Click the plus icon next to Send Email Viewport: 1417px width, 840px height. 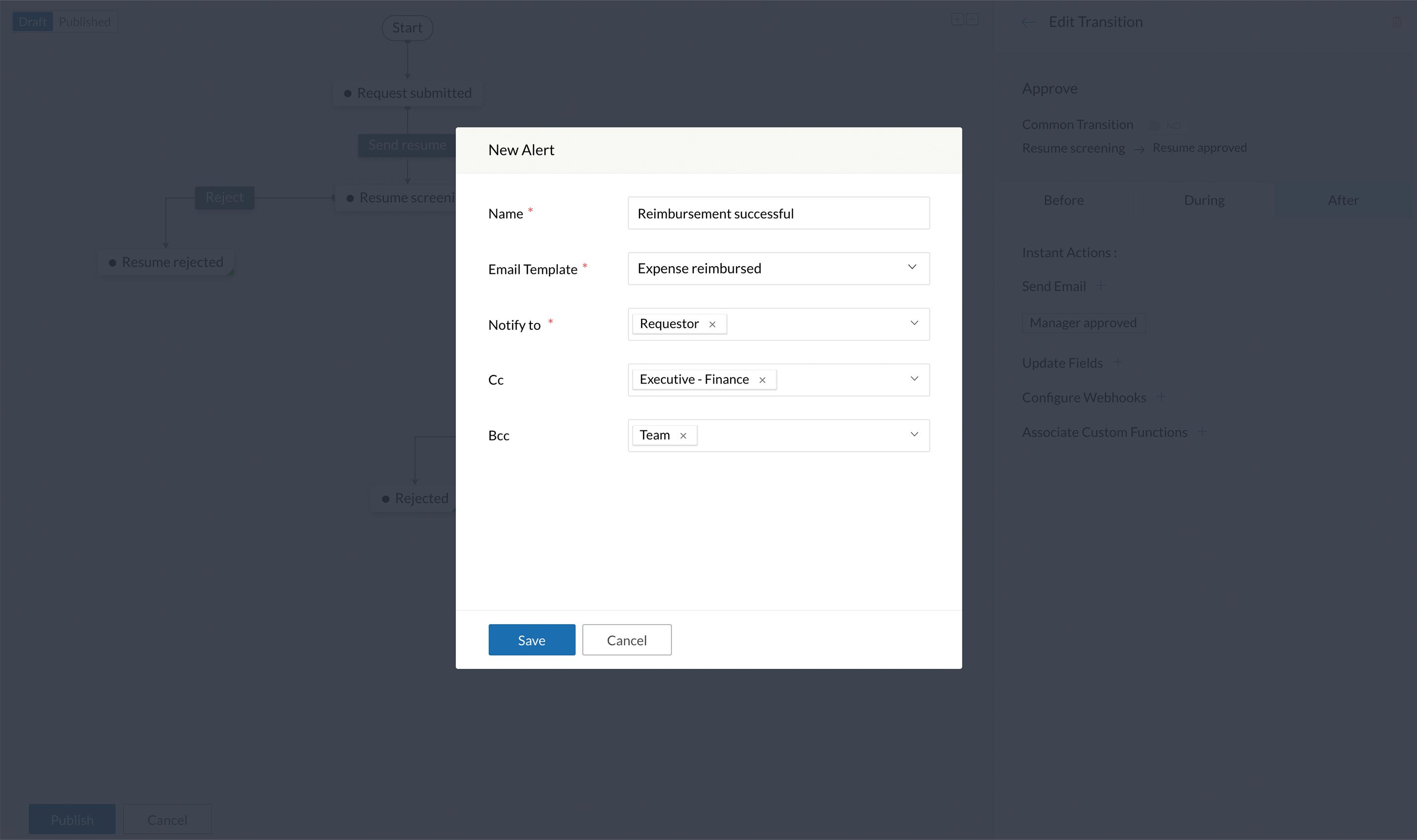point(1100,286)
